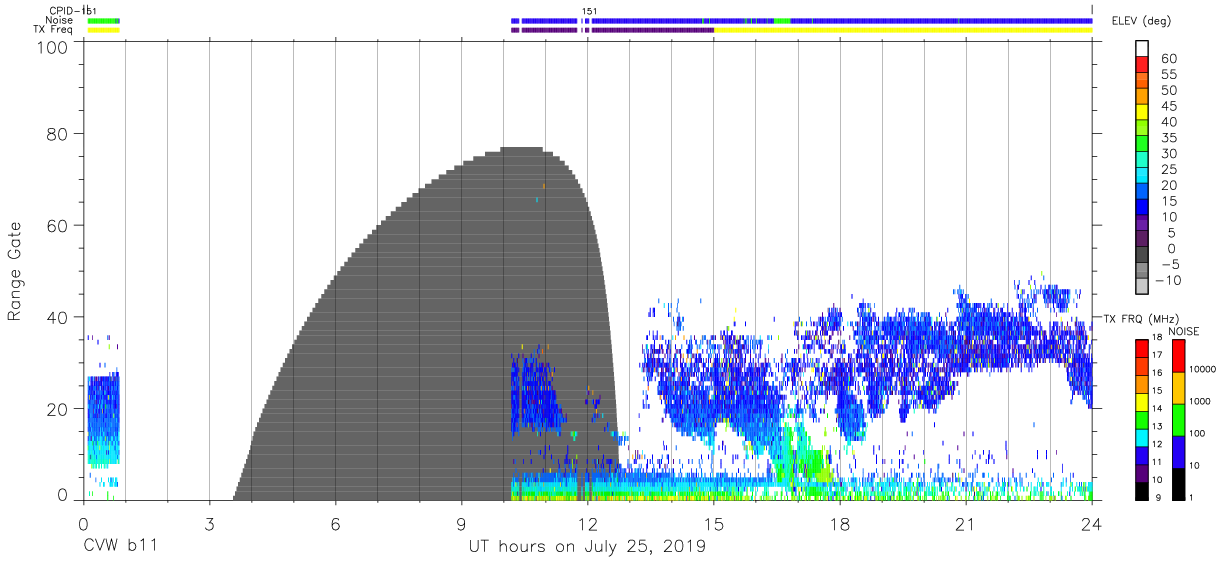The image size is (1228, 567).
Task: Choose the blue NOISE segment between 10 and 100
Action: pyautogui.click(x=1178, y=451)
